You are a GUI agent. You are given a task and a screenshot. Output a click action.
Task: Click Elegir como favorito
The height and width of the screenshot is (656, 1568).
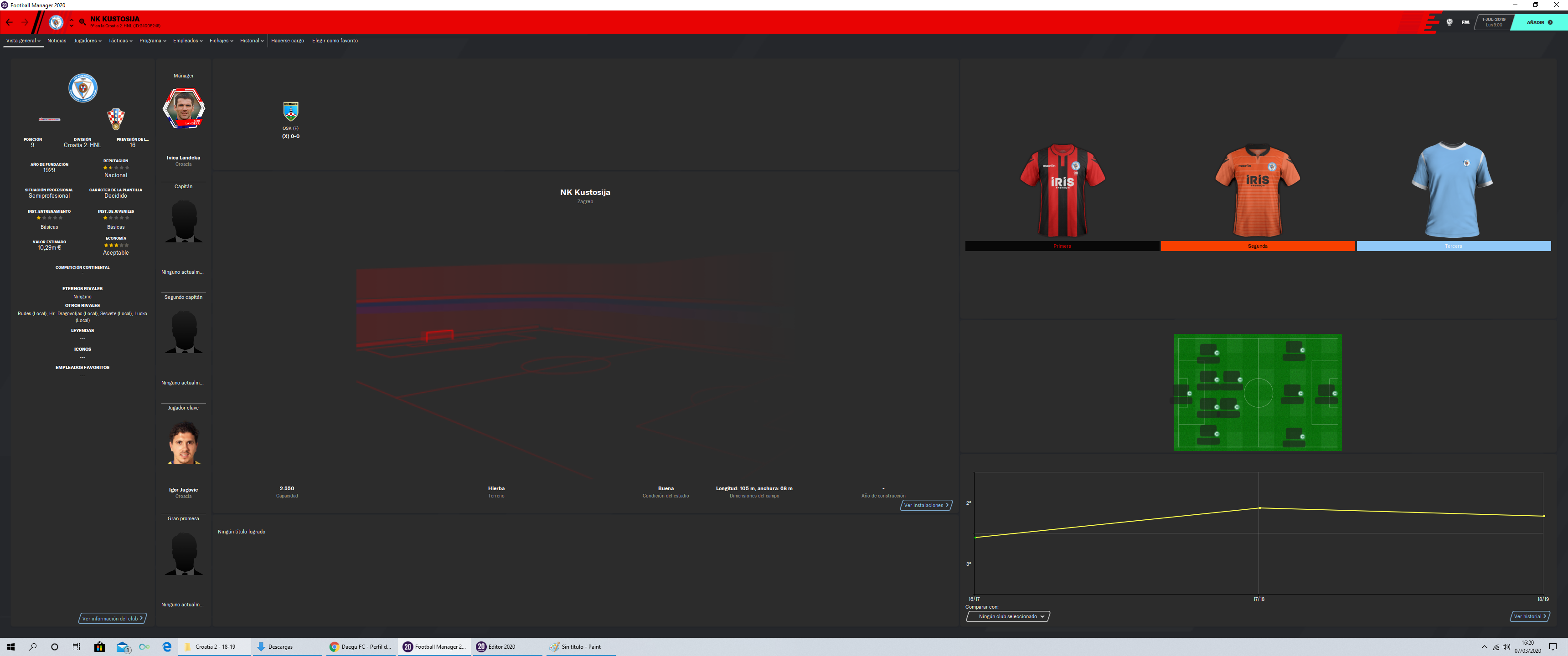click(x=335, y=41)
